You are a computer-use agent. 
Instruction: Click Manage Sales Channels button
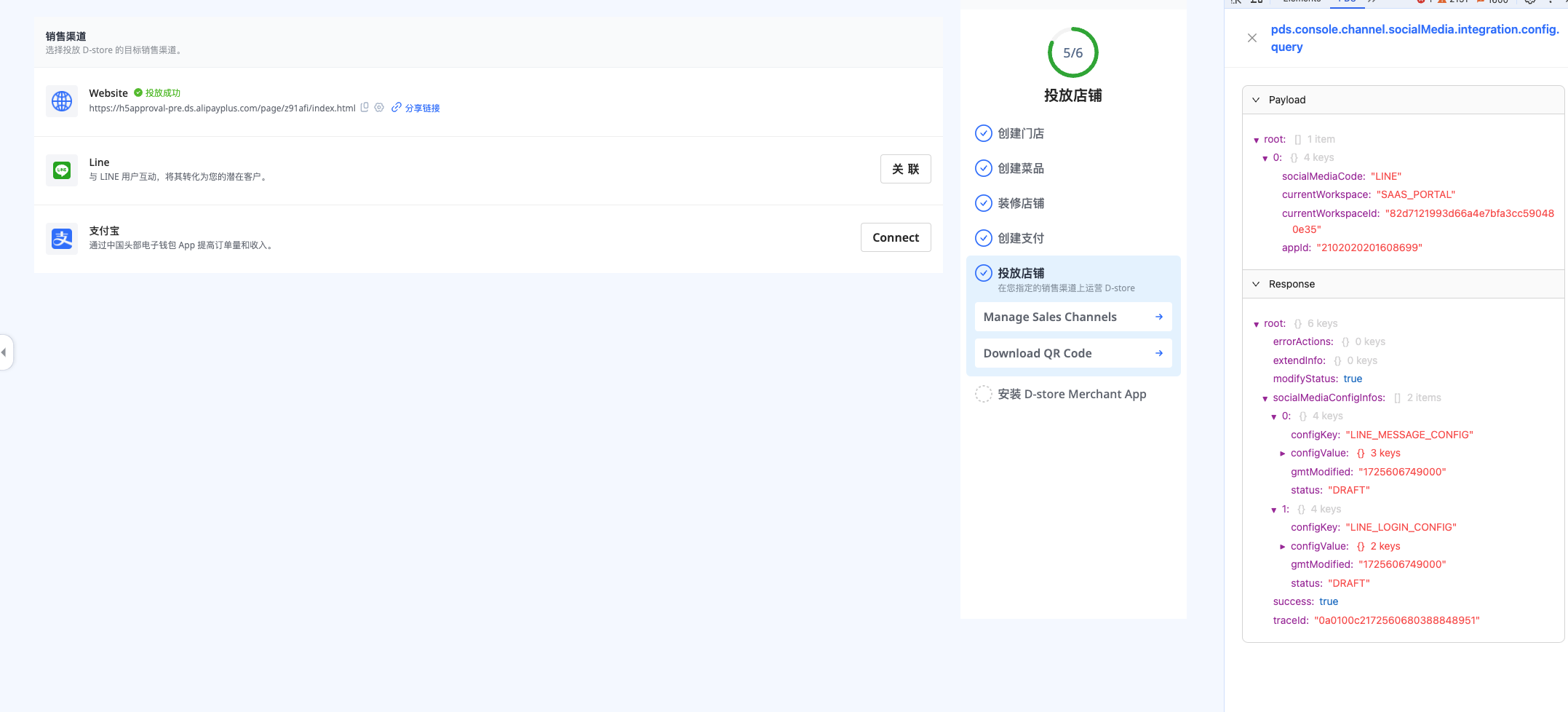pyautogui.click(x=1073, y=317)
